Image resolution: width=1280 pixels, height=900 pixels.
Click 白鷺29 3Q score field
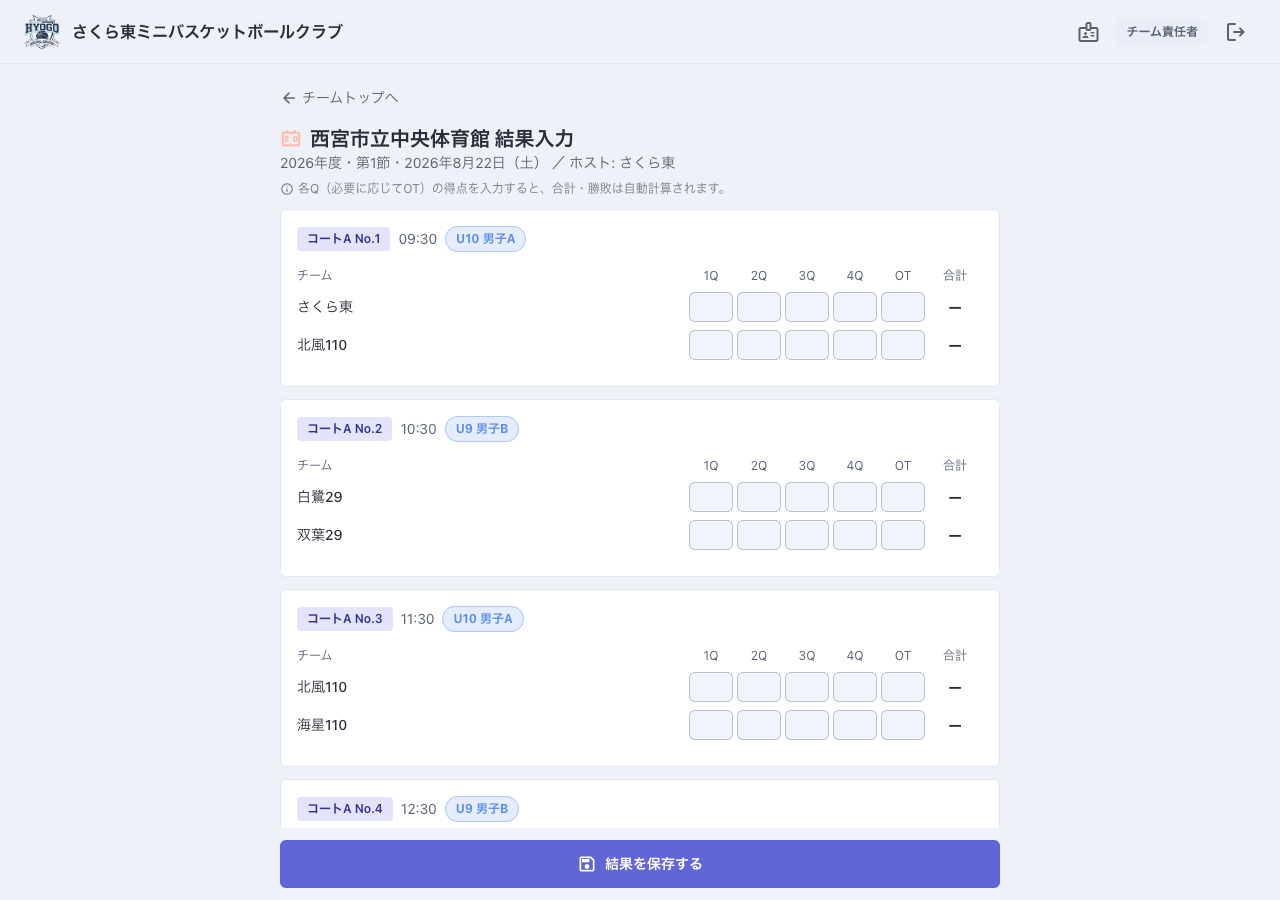point(807,497)
